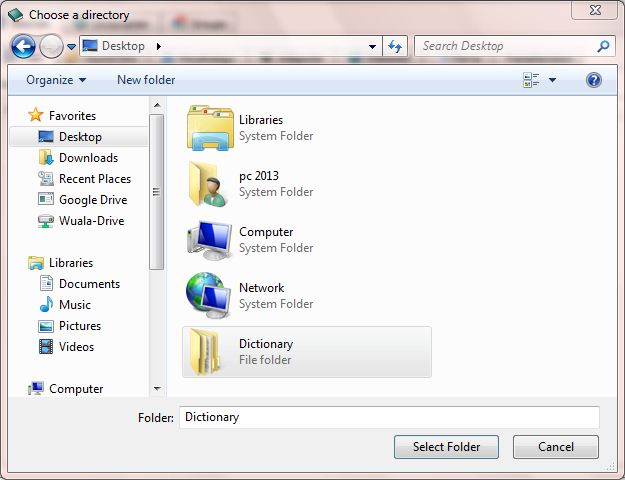Expand the Organize dropdown menu

coord(56,80)
